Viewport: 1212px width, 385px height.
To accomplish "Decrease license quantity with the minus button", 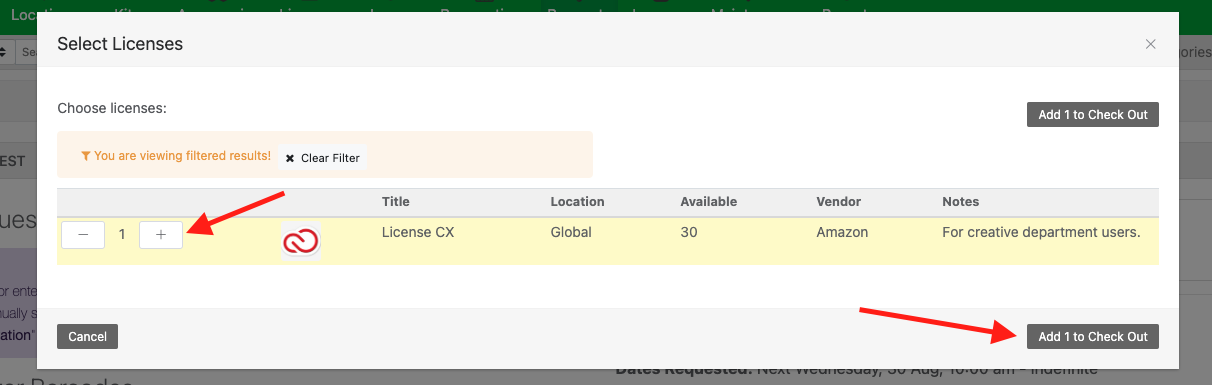I will [x=83, y=235].
